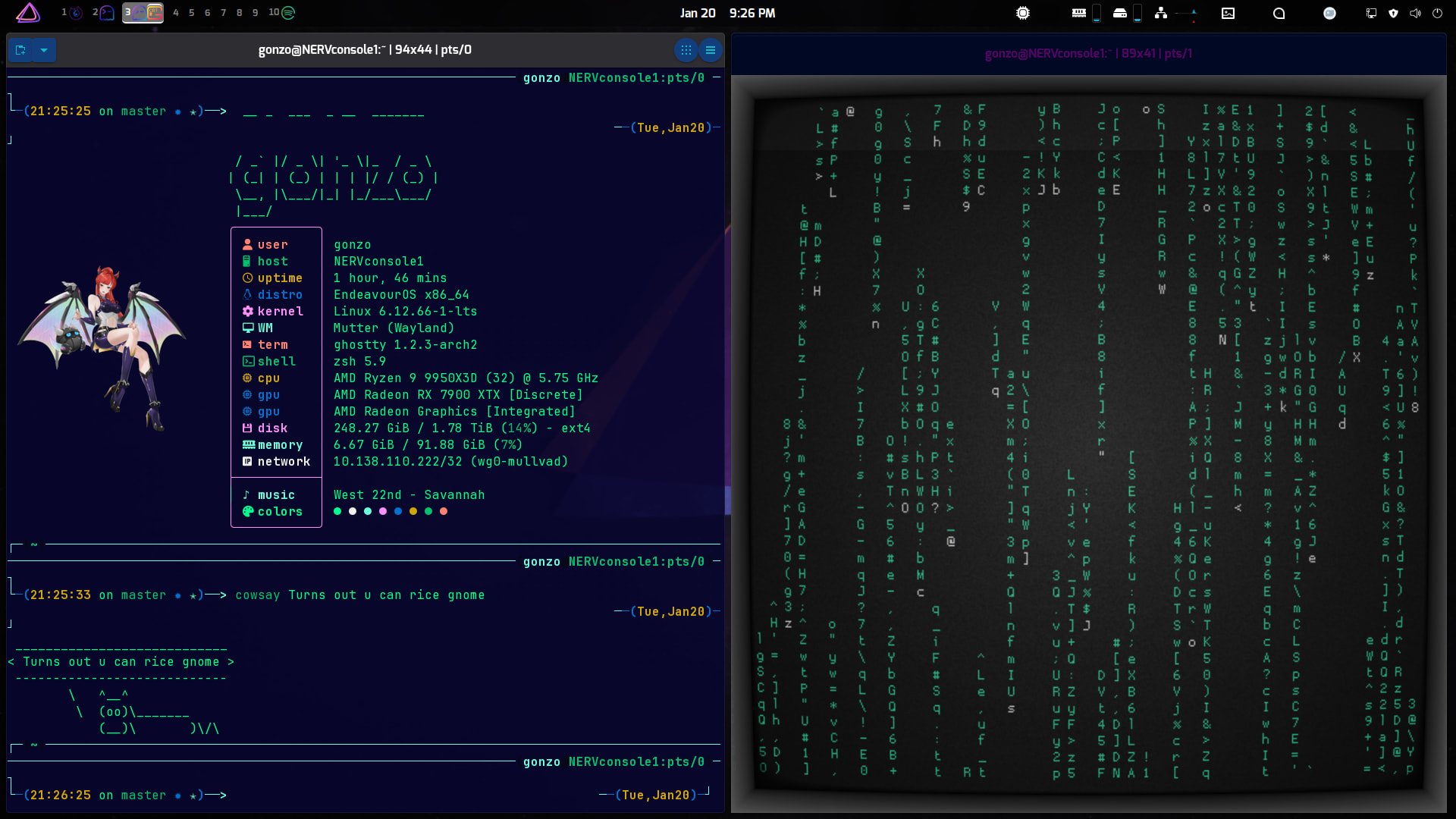1456x819 pixels.
Task: Focus the second terminal titled pts/1
Action: [1088, 54]
